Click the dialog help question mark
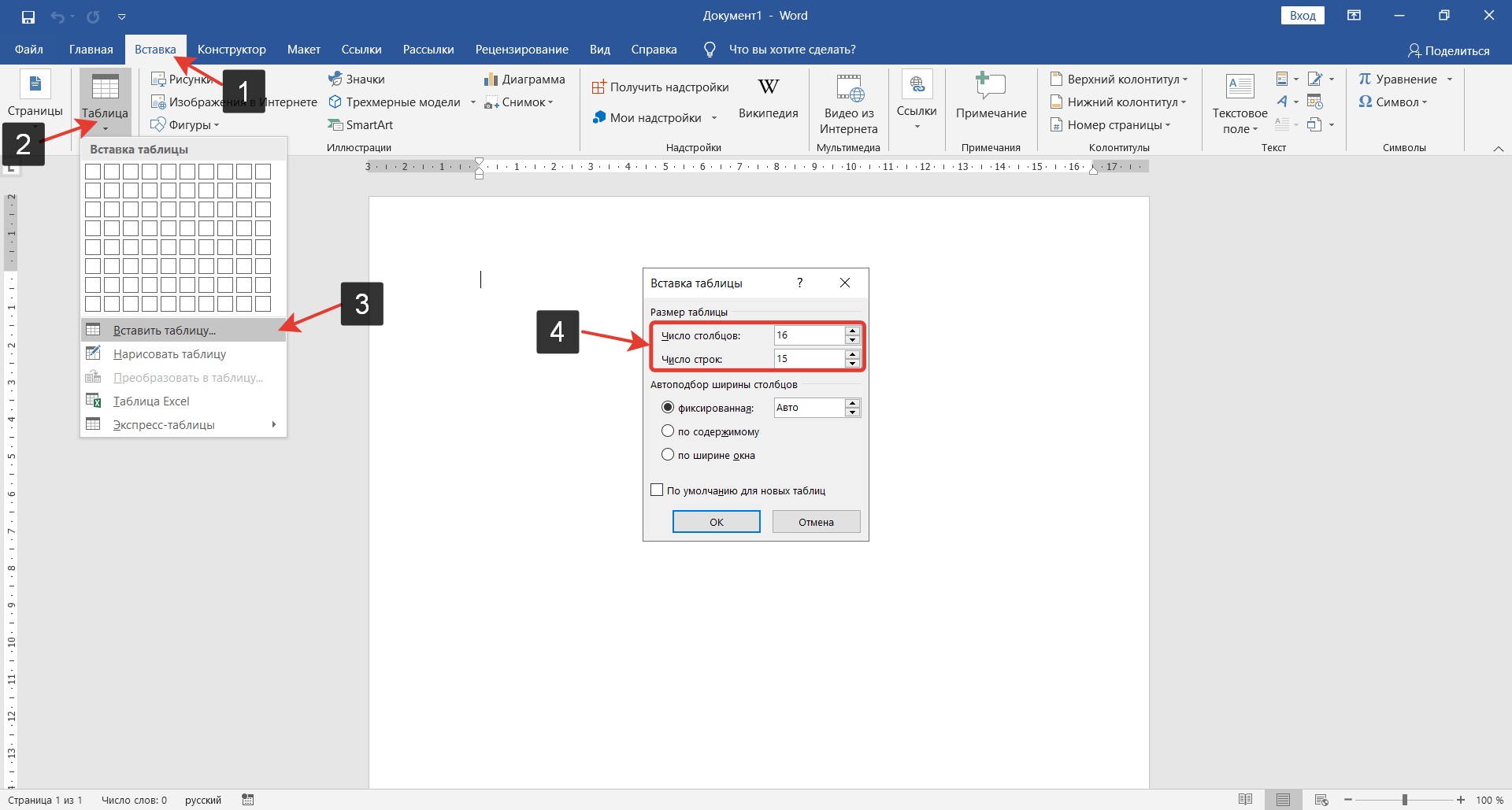This screenshot has width=1512, height=810. (x=800, y=283)
